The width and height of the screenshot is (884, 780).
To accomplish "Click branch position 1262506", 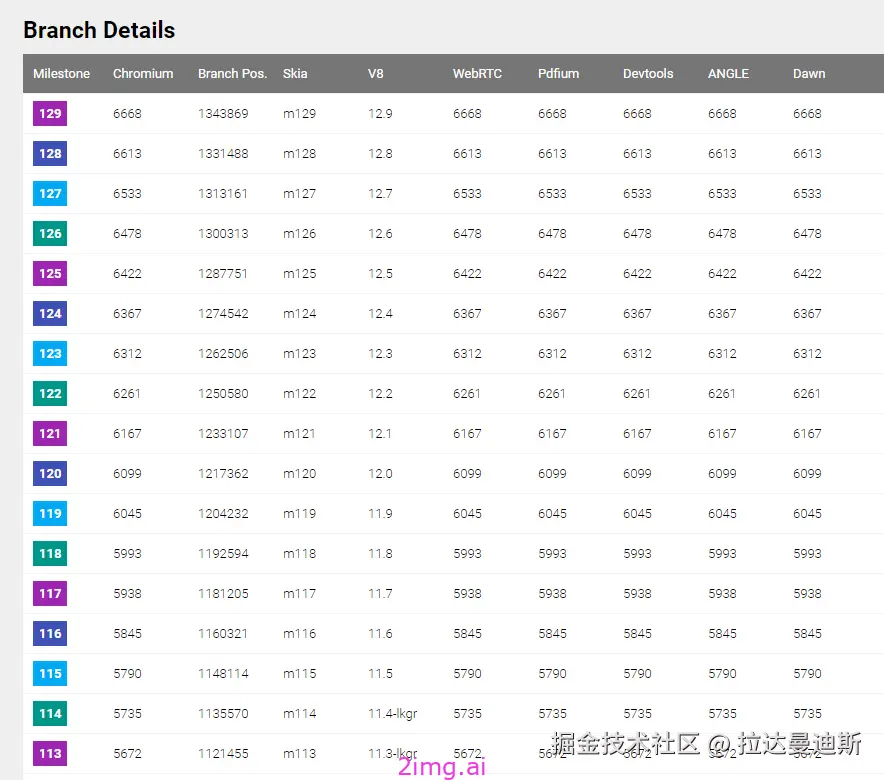I will click(223, 354).
